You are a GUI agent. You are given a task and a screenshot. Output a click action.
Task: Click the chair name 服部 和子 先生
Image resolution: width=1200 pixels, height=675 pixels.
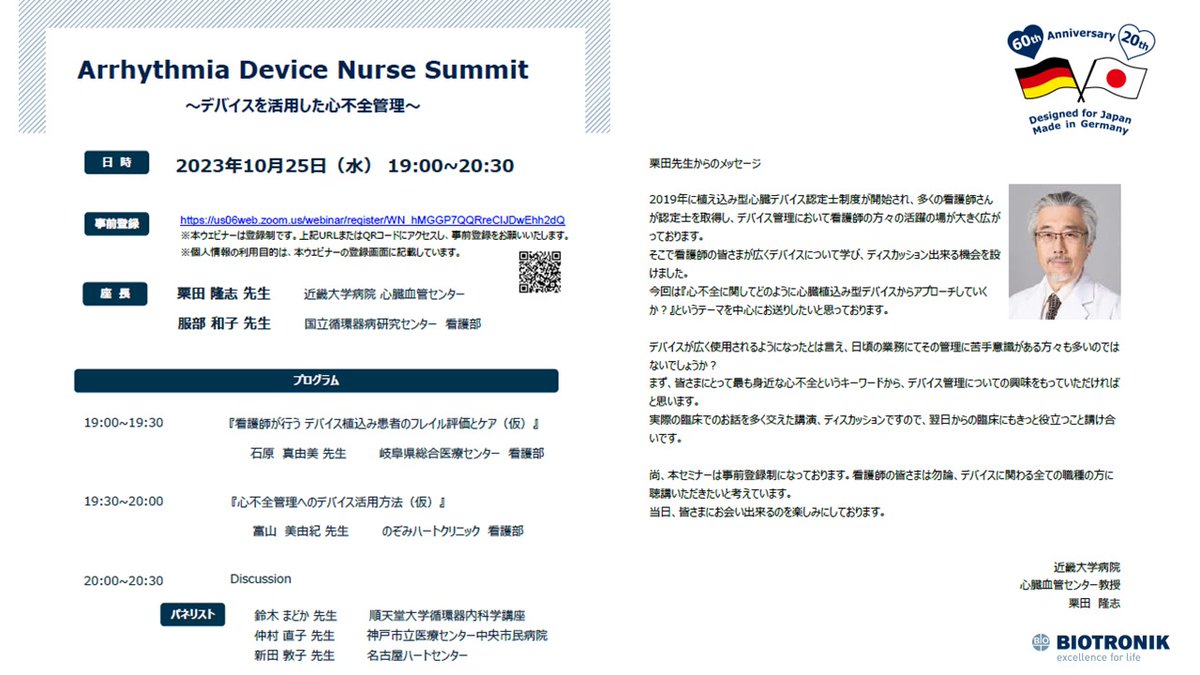223,324
